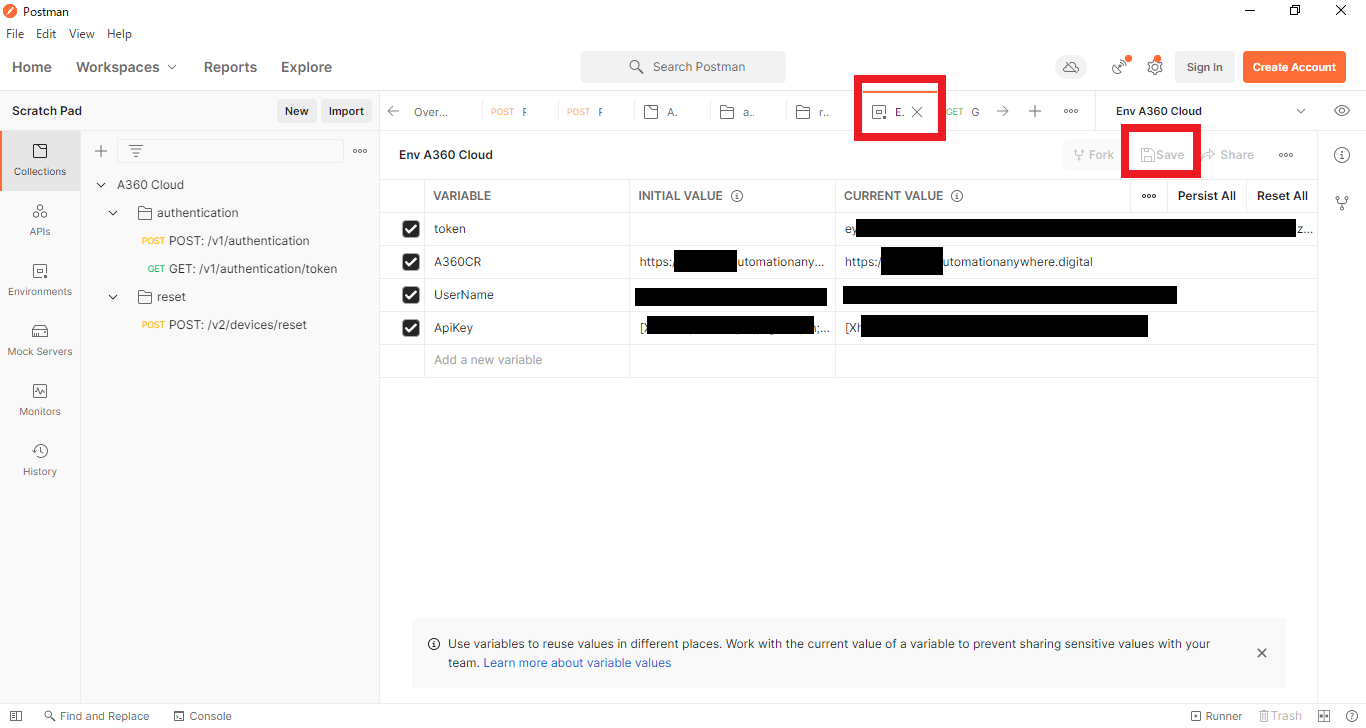1366x728 pixels.
Task: Click the plus icon to create a collection
Action: click(100, 151)
